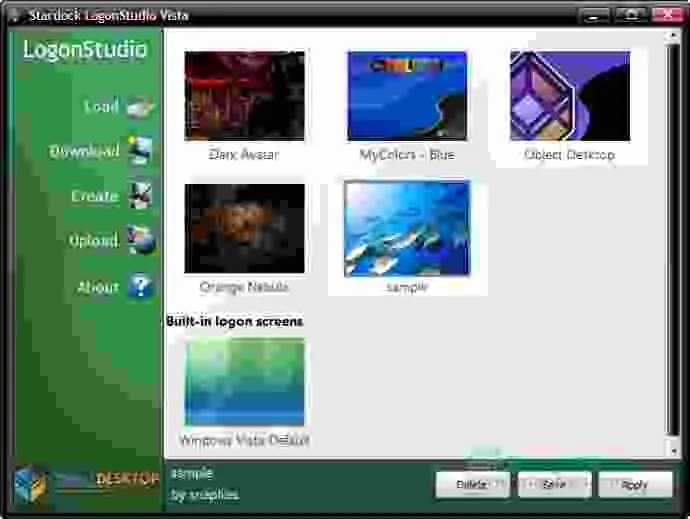Close the LogonStudio Vista window
Viewport: 690px width, 519px height.
(668, 15)
